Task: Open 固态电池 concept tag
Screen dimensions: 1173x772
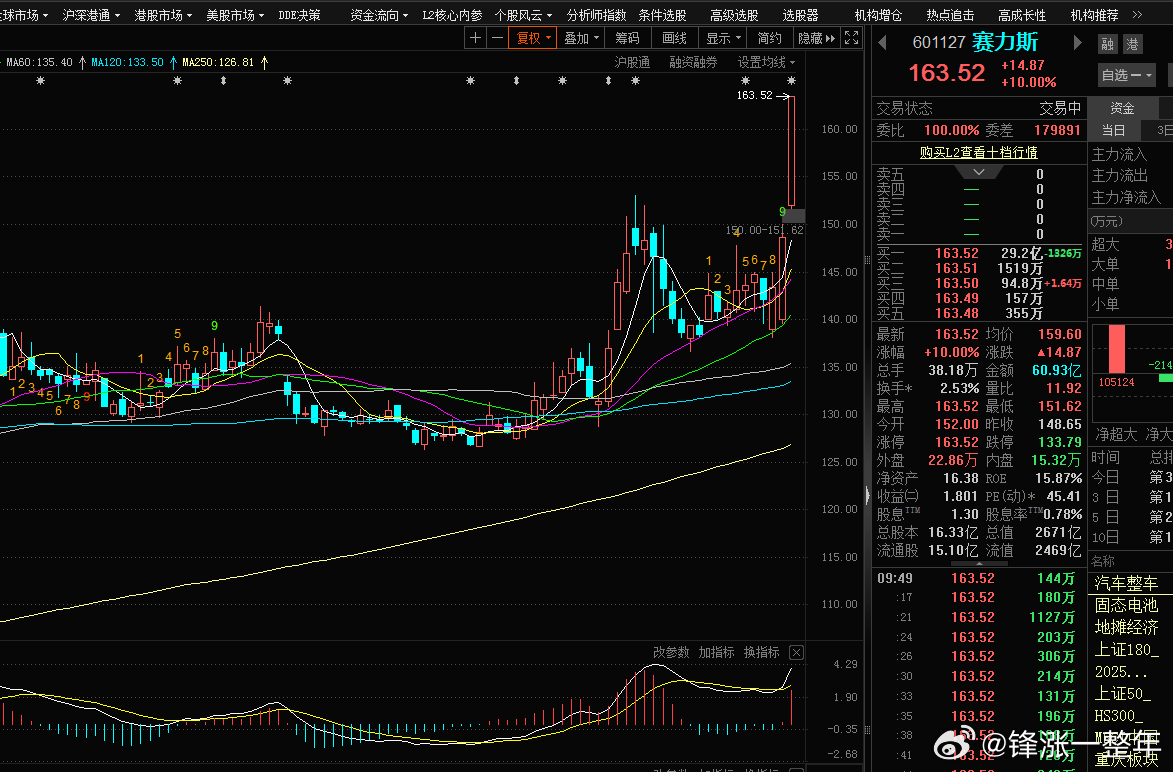Action: coord(1126,605)
